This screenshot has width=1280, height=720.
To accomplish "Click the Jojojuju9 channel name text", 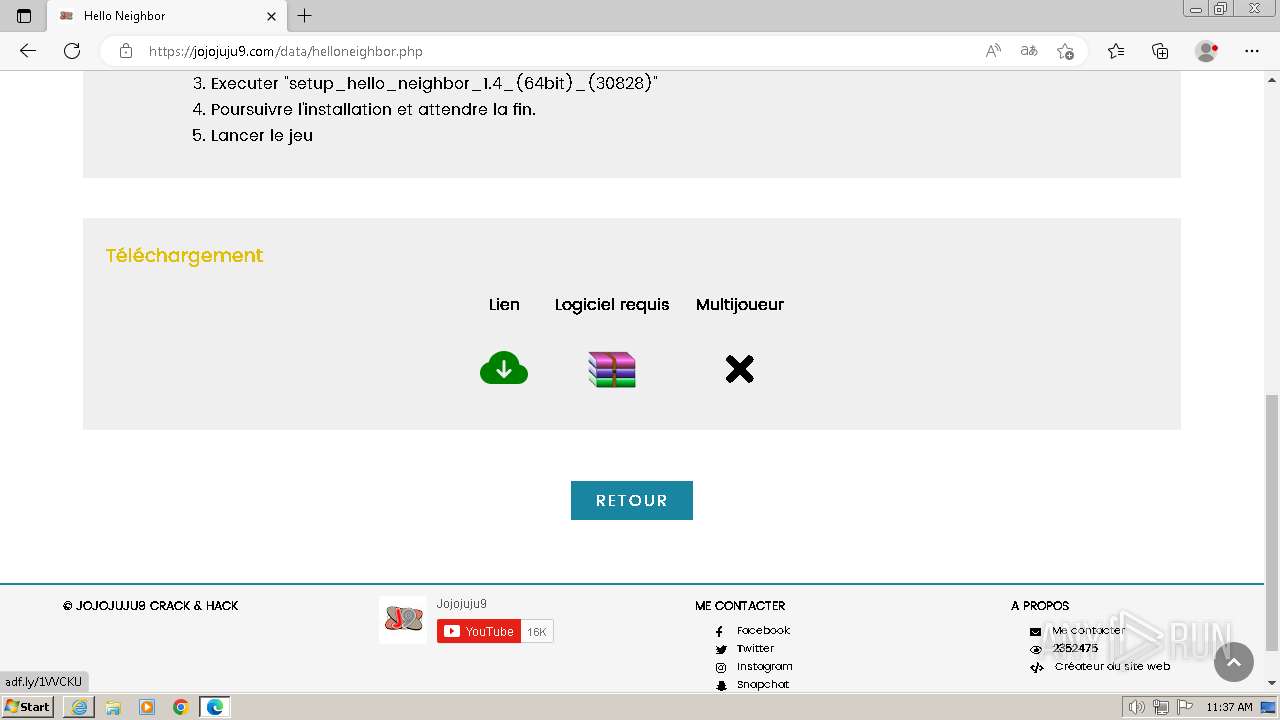I will 462,604.
